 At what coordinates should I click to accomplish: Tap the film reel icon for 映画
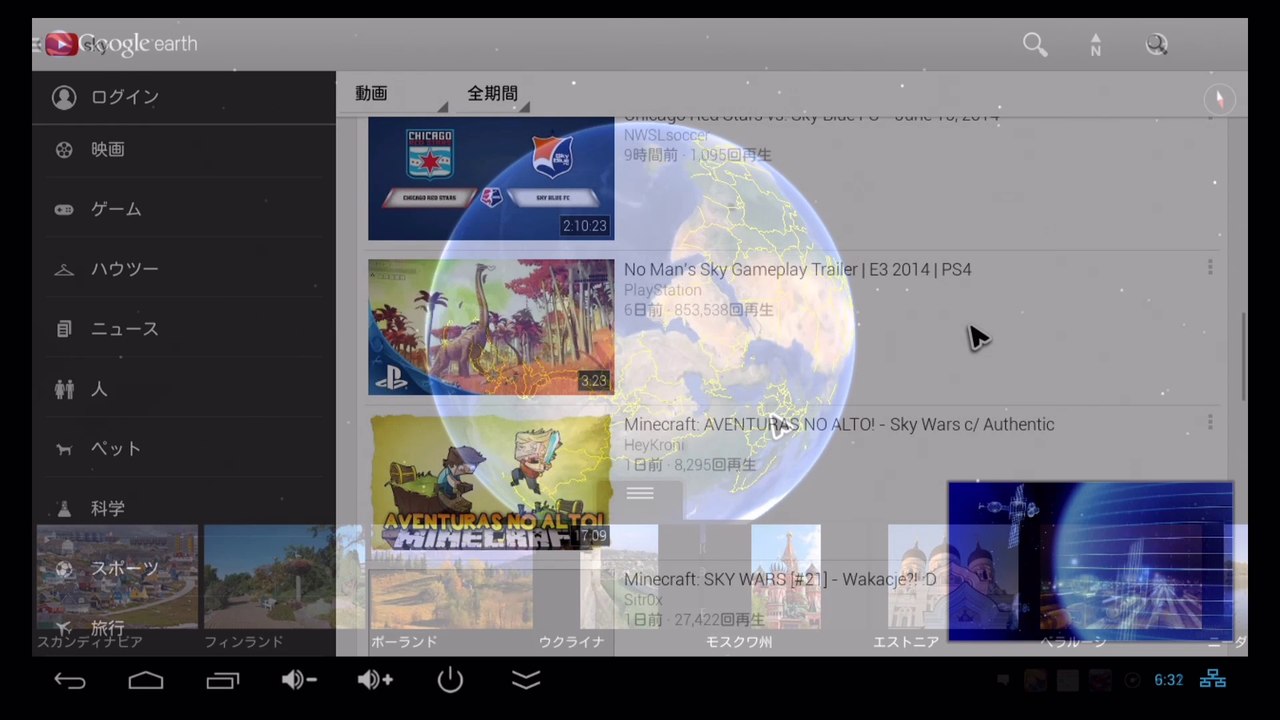64,150
